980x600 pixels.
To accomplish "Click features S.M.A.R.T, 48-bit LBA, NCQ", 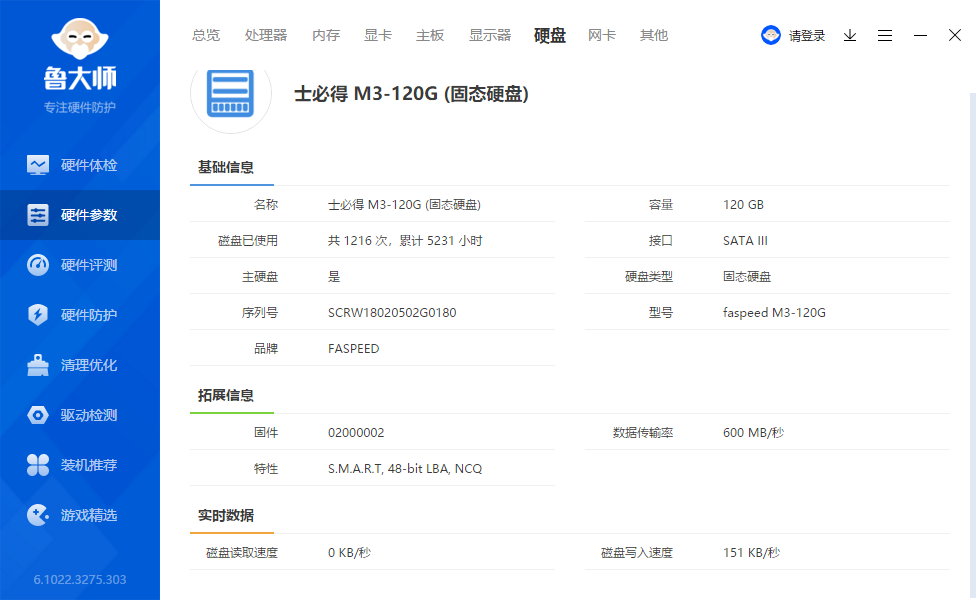I will pos(404,469).
